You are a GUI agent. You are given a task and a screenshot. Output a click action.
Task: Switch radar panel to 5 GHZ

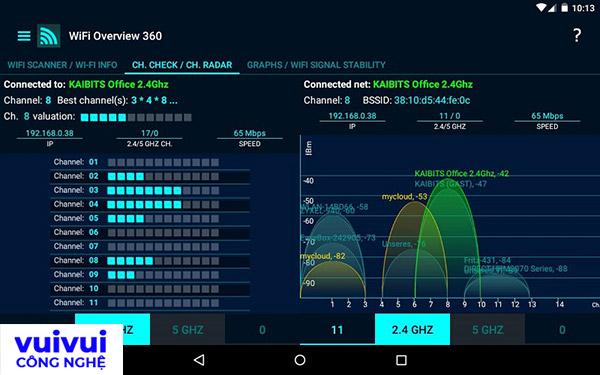pyautogui.click(x=488, y=329)
